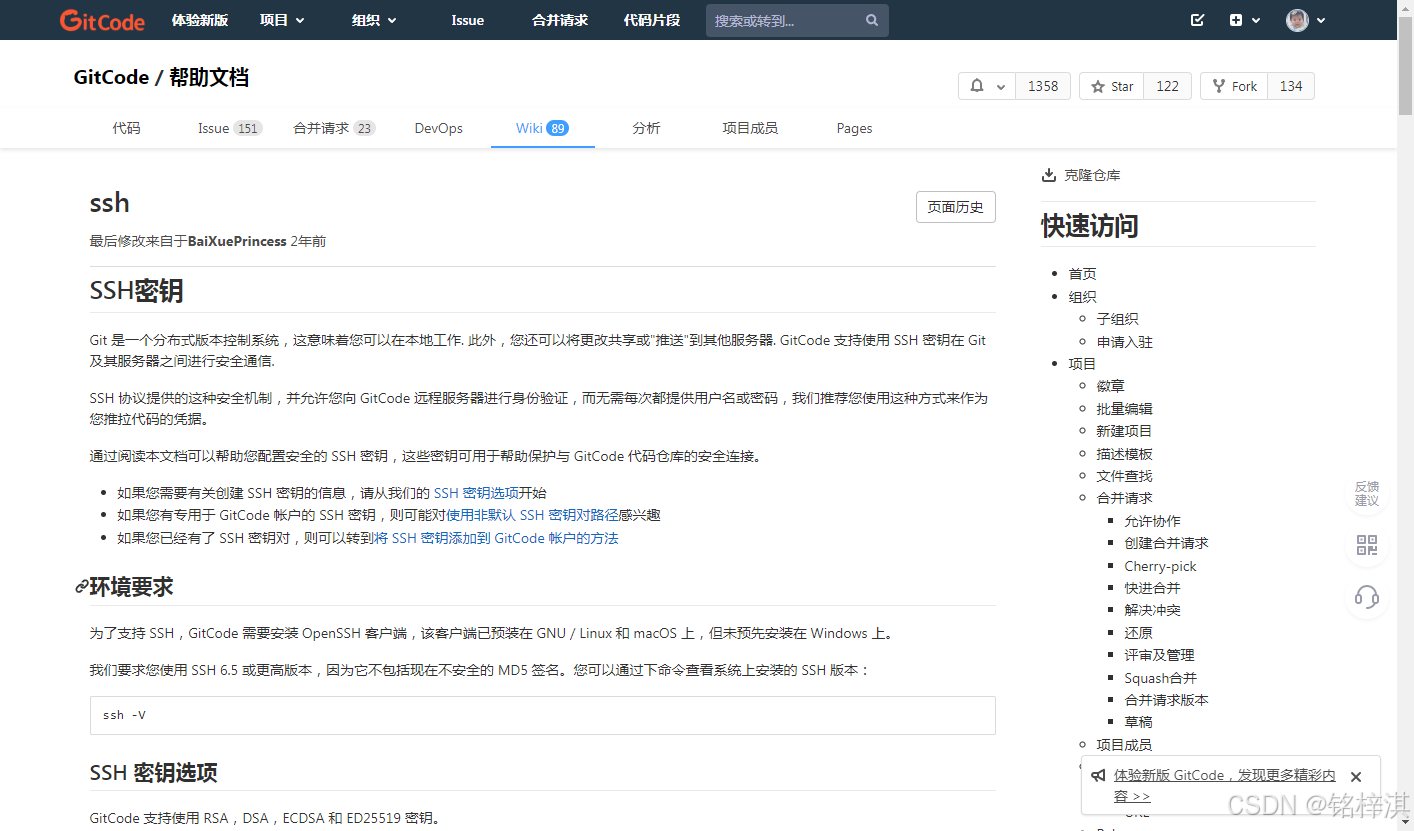The image size is (1414, 831).
Task: Click the megaphone icon in promo popup
Action: click(x=1098, y=776)
